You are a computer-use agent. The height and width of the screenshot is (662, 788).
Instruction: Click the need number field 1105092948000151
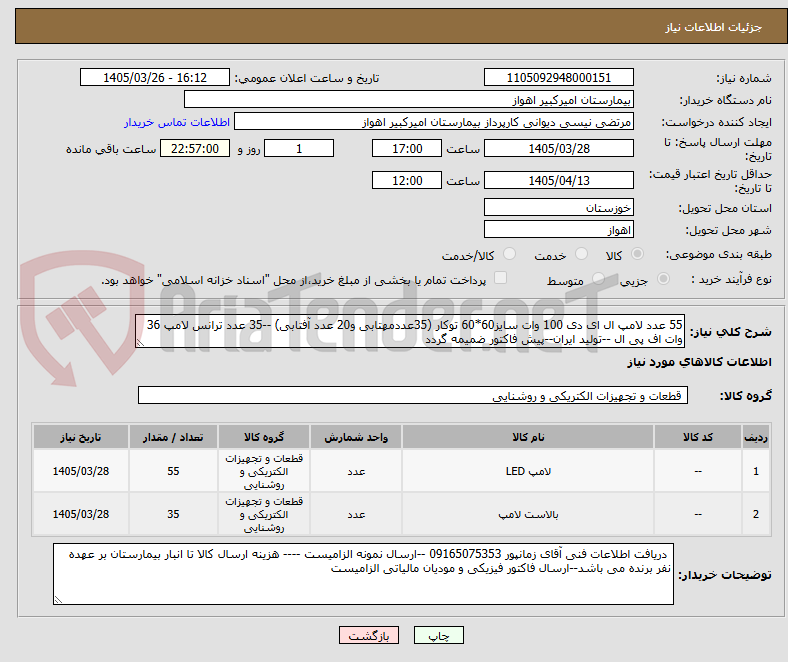tap(558, 77)
